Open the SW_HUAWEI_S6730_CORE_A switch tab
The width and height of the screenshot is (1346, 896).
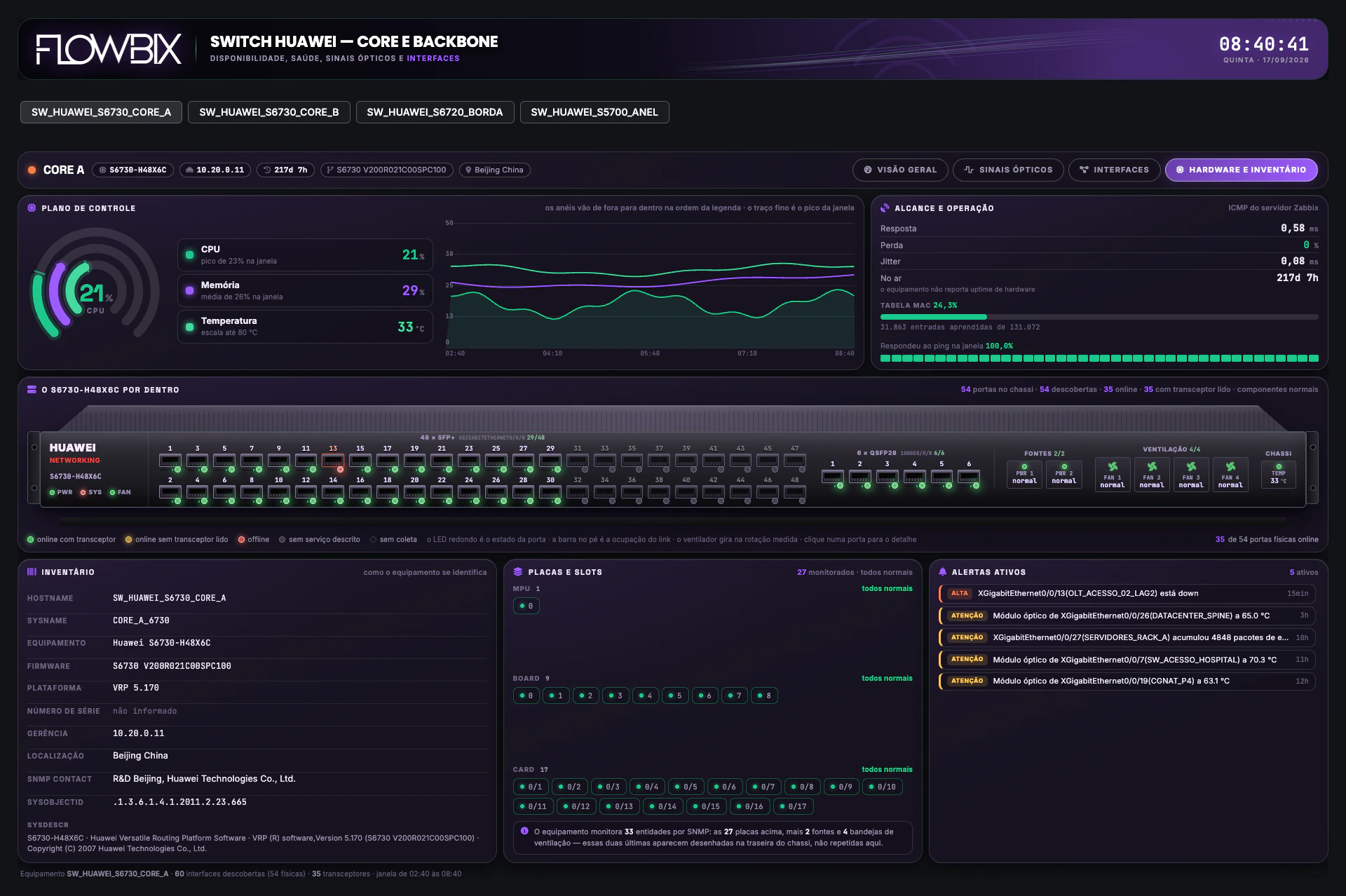point(101,112)
